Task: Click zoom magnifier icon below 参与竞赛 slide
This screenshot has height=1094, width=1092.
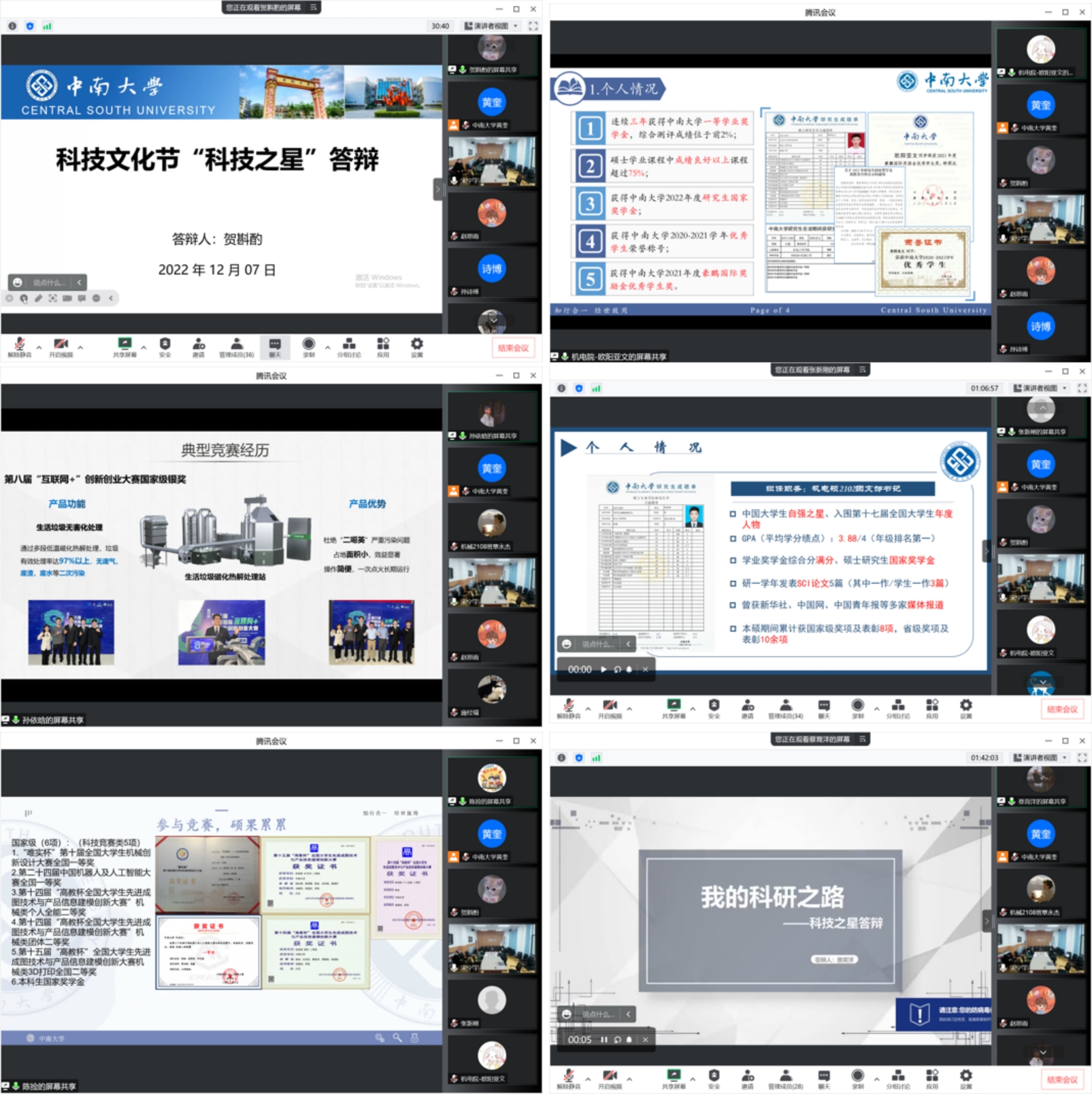Action: (397, 1038)
